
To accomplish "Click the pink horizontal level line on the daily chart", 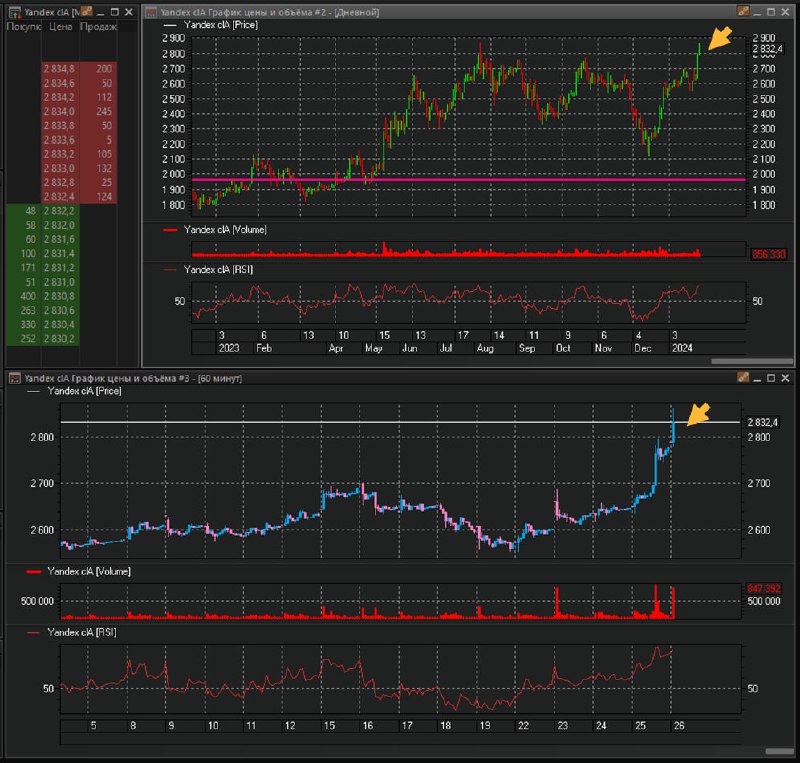I will click(468, 180).
